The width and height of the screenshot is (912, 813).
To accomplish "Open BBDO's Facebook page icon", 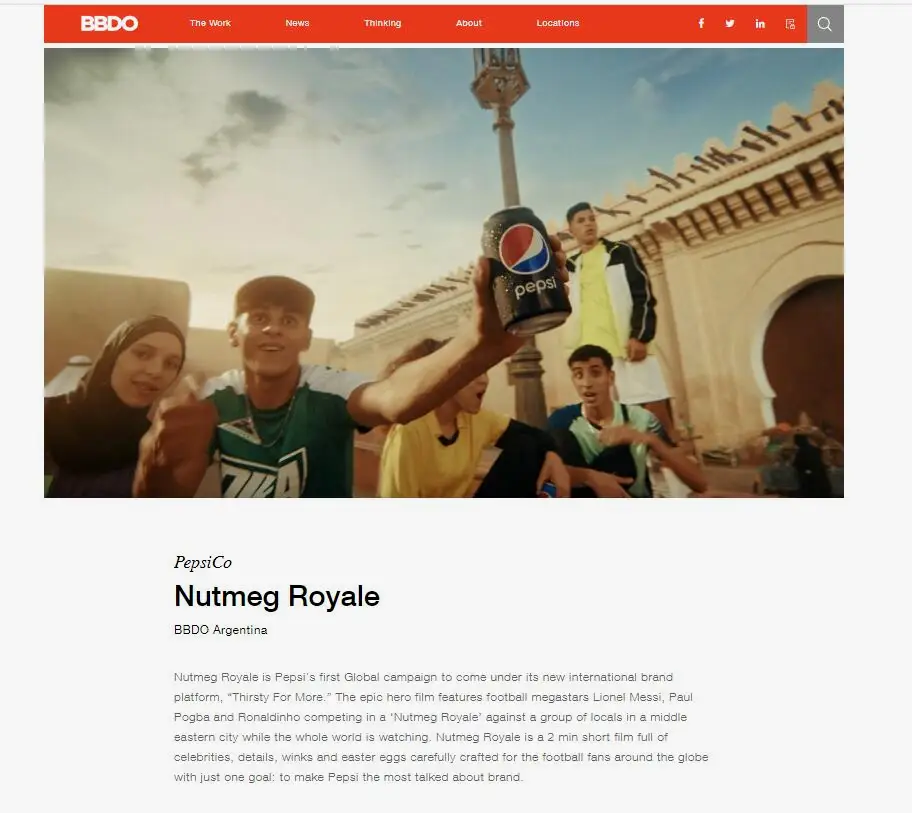I will [701, 23].
